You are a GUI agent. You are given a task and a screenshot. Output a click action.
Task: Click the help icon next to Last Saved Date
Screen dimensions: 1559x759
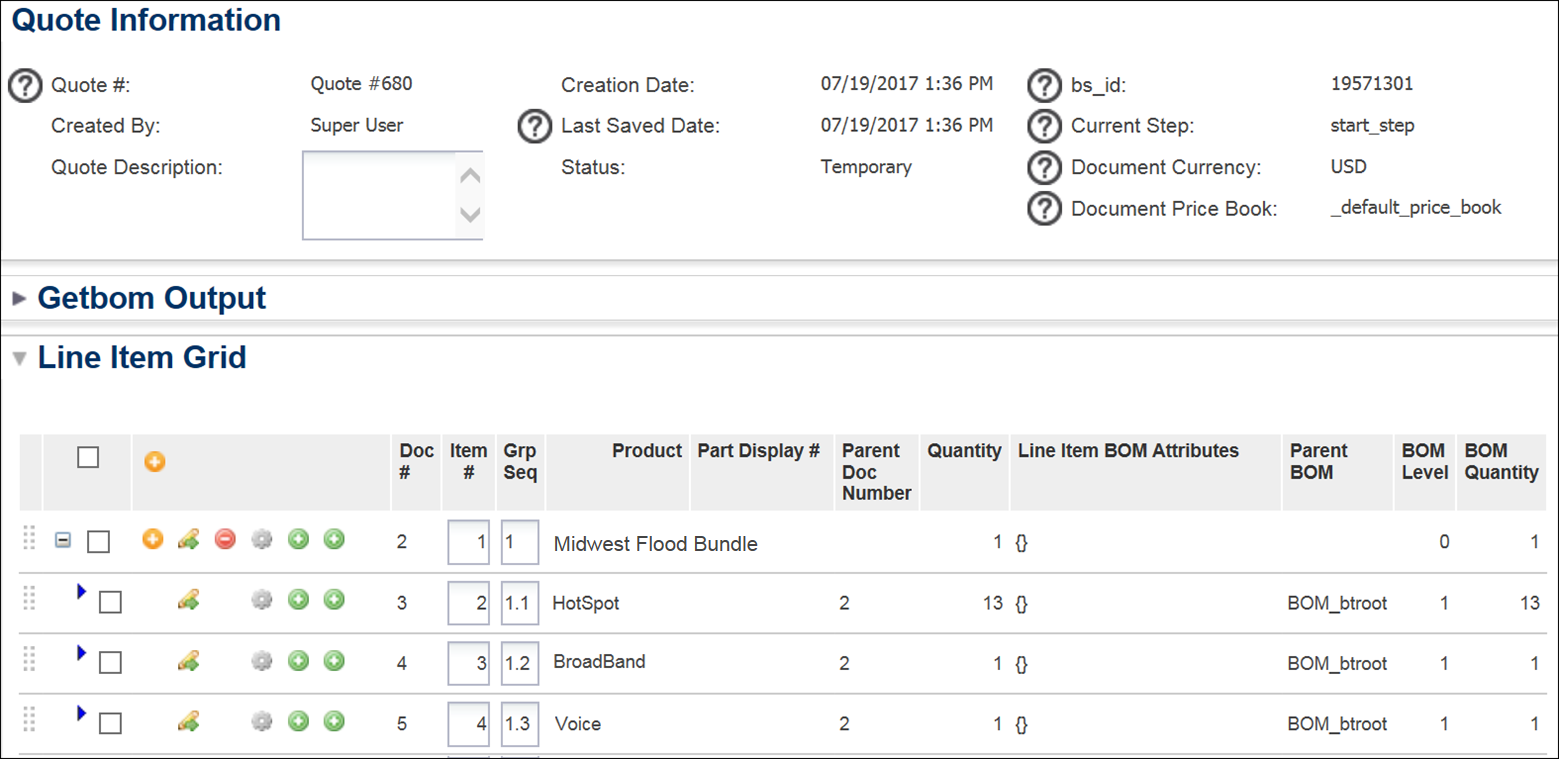point(535,127)
